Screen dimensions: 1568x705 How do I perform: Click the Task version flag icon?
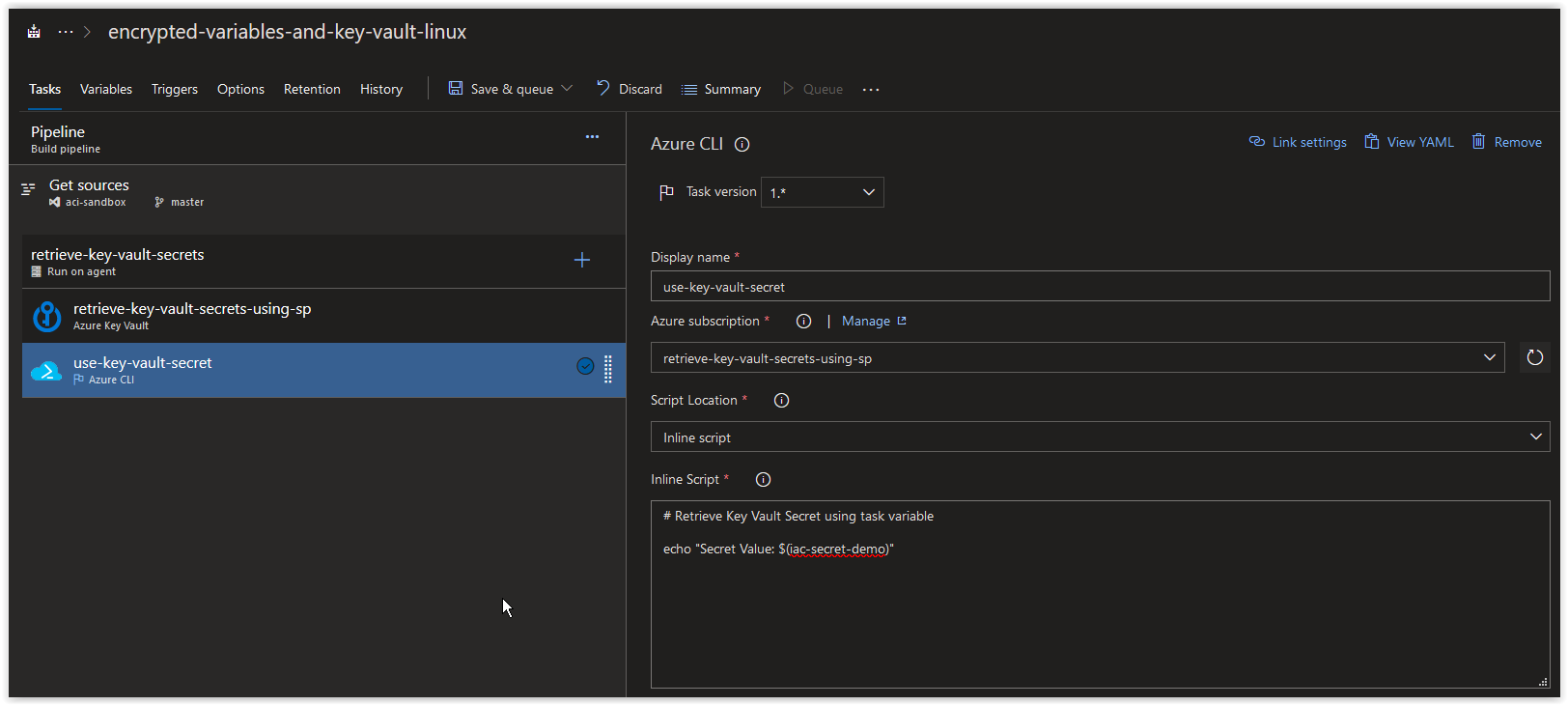click(x=666, y=192)
